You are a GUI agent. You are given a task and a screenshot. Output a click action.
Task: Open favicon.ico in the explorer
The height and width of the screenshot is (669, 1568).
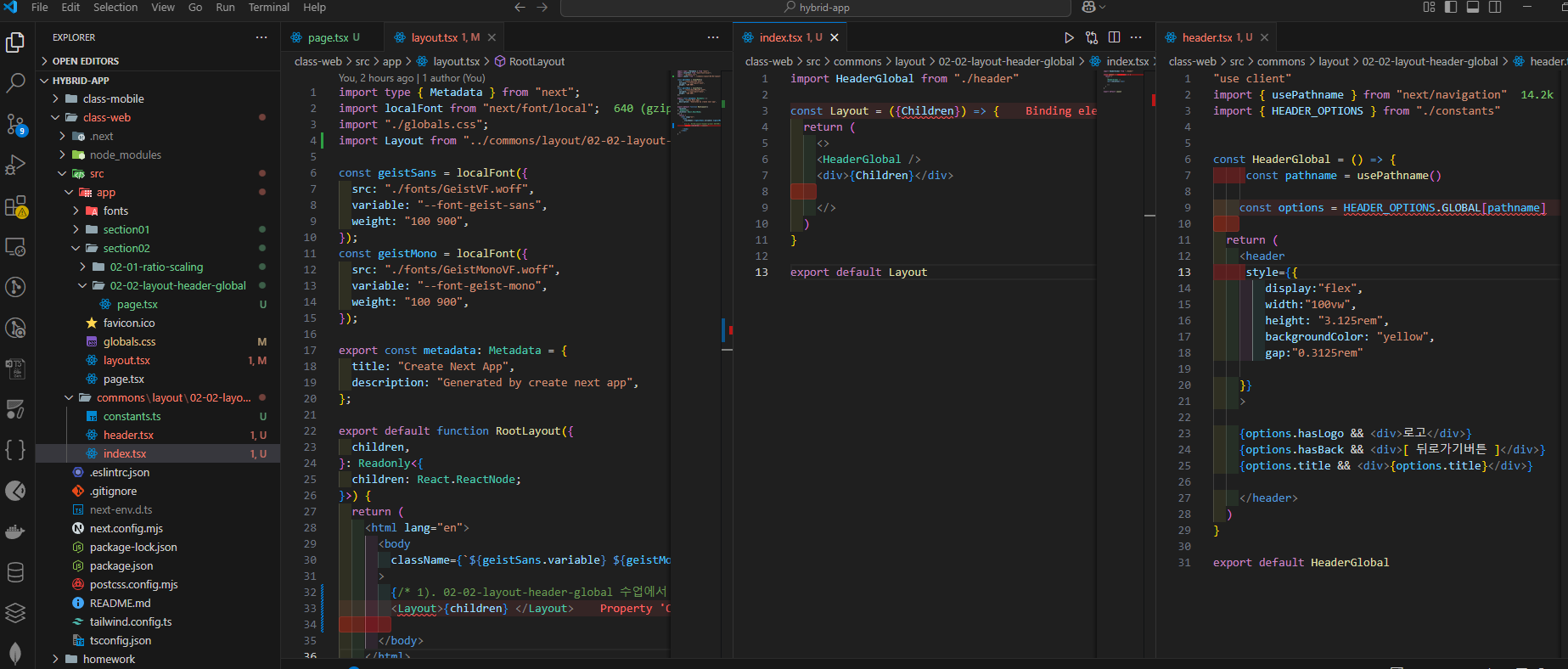158,323
